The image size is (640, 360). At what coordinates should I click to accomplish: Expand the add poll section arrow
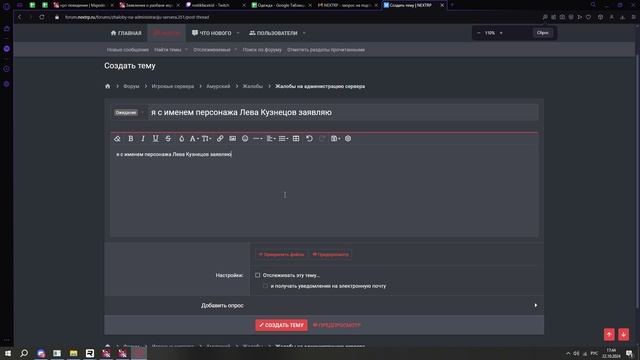click(536, 305)
